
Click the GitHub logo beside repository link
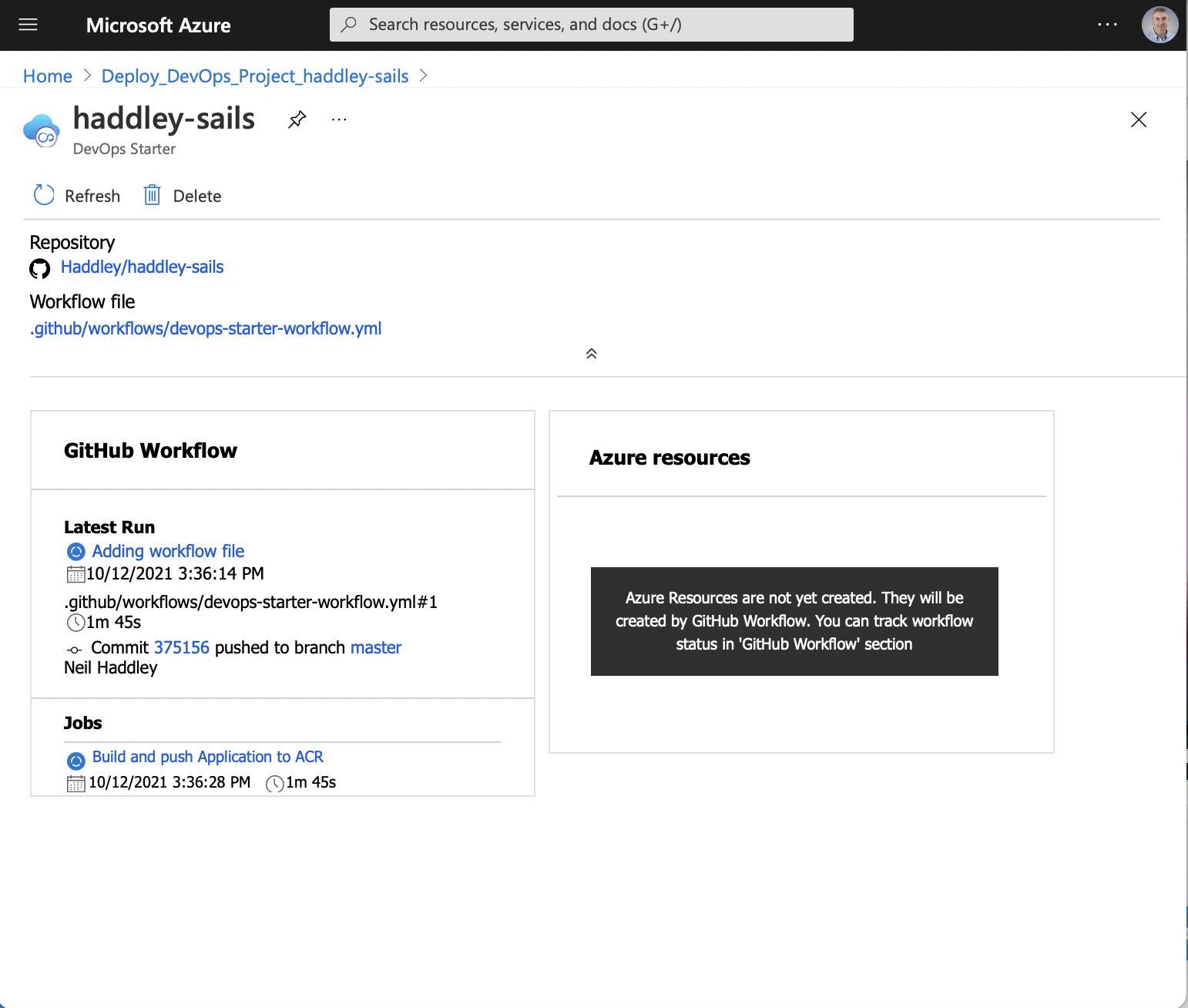click(x=40, y=268)
